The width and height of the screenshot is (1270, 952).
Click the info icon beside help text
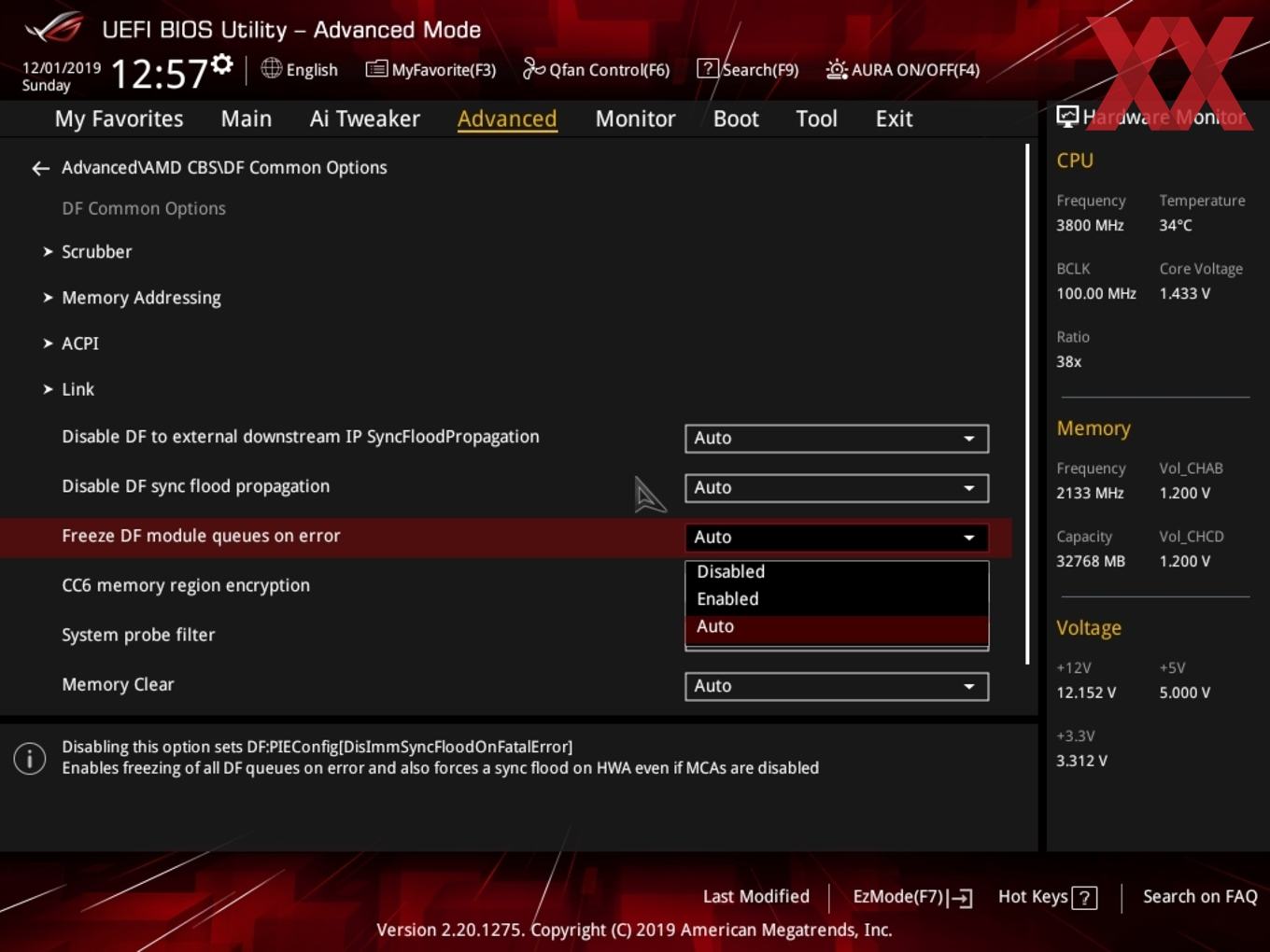pyautogui.click(x=30, y=759)
